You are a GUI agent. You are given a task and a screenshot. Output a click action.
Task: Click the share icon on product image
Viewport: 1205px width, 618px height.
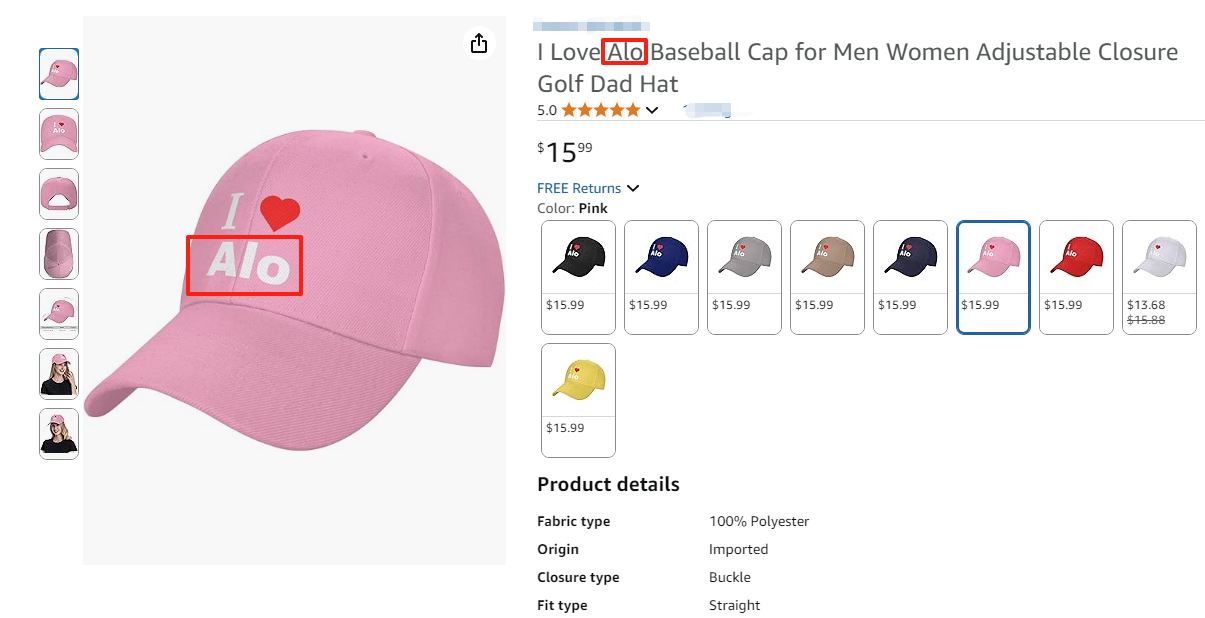coord(478,44)
